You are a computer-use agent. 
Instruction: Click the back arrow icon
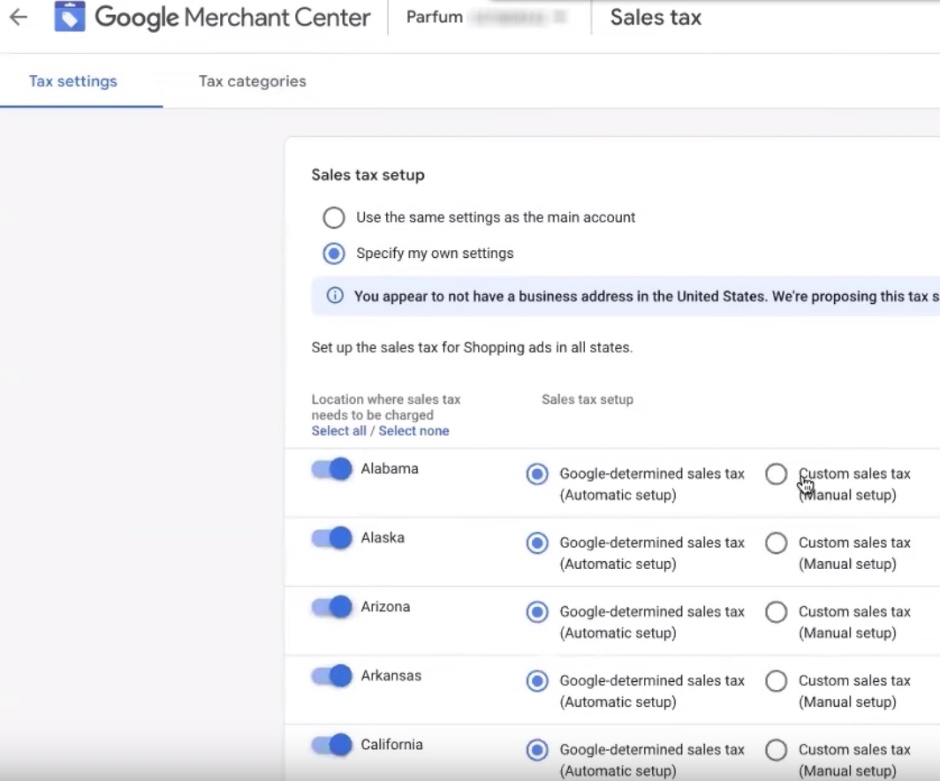click(x=18, y=17)
